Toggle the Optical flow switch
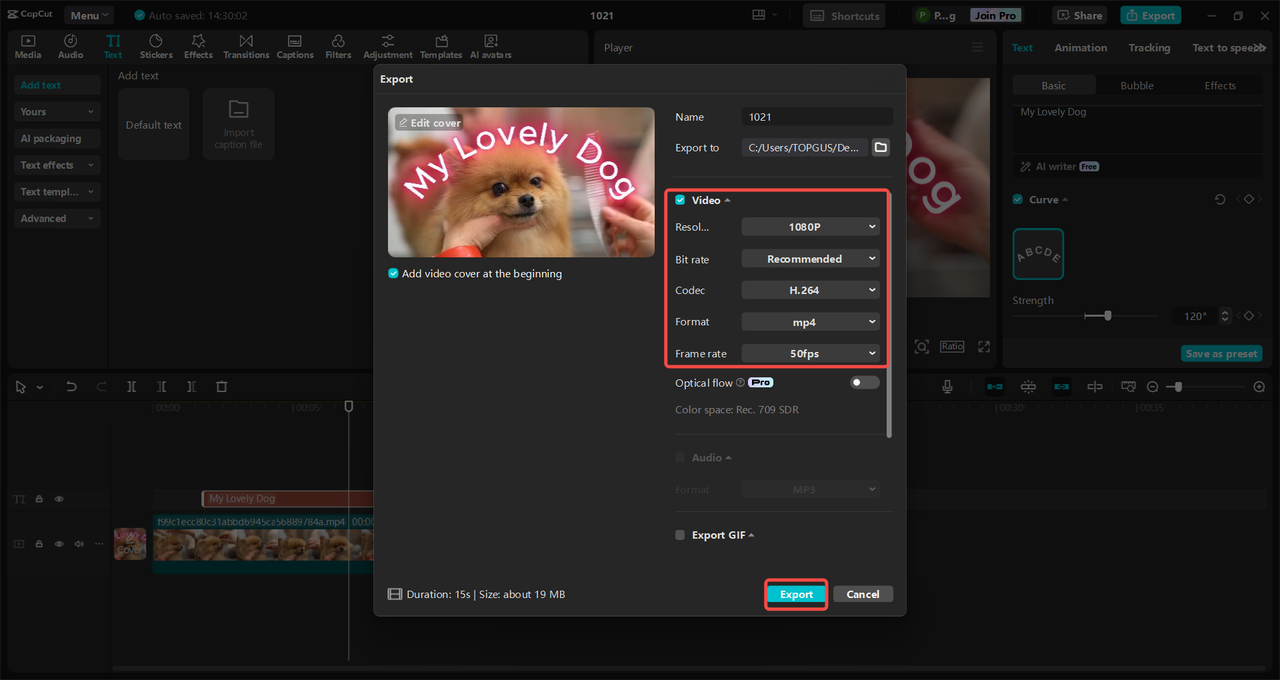 [x=865, y=382]
